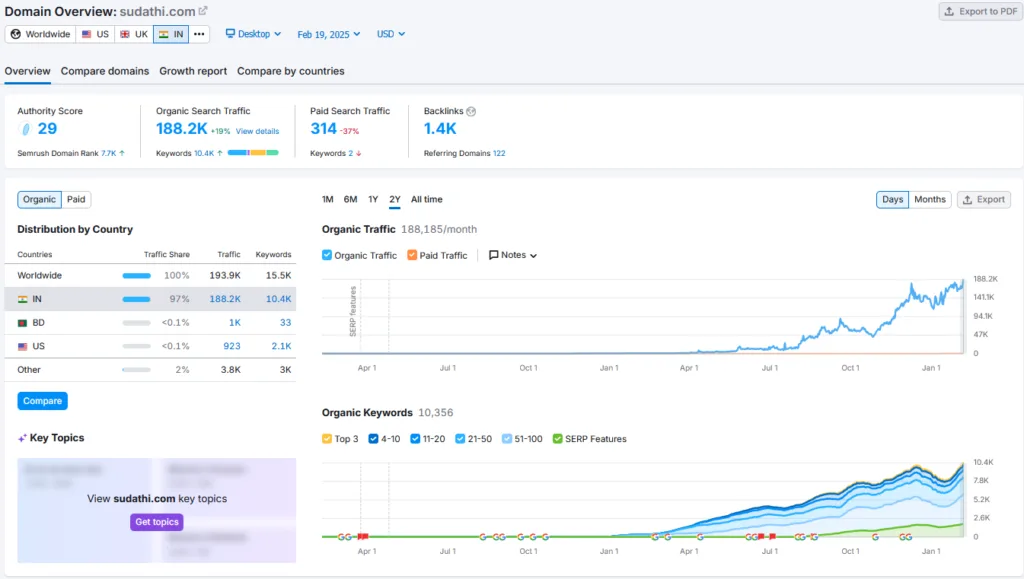Click the India flag in country table
The image size is (1024, 579).
[x=23, y=299]
